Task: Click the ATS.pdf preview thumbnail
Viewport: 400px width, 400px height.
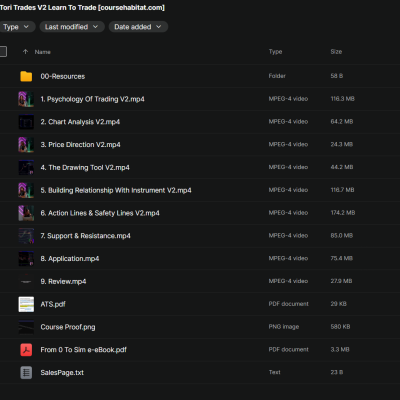Action: click(x=26, y=304)
